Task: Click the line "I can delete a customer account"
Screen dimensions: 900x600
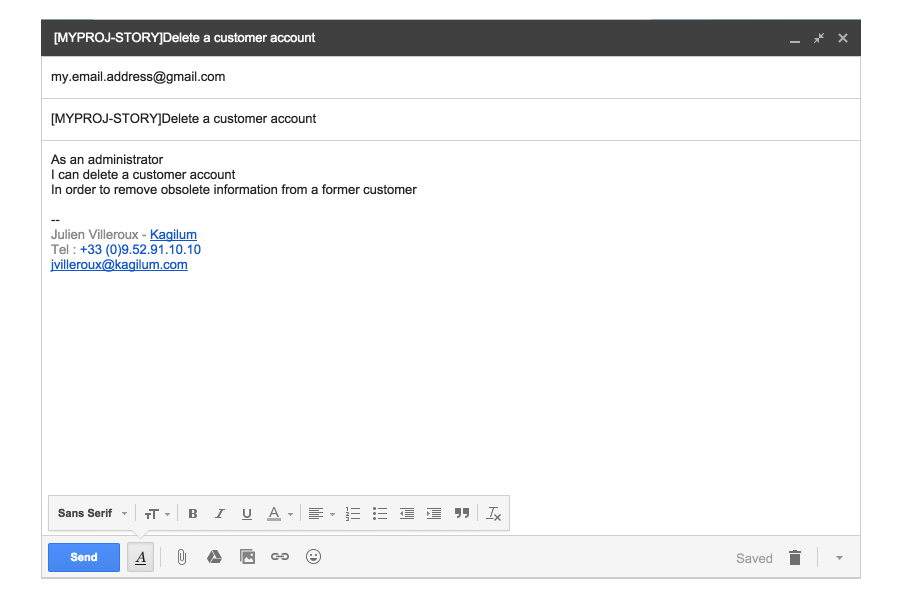Action: point(143,175)
